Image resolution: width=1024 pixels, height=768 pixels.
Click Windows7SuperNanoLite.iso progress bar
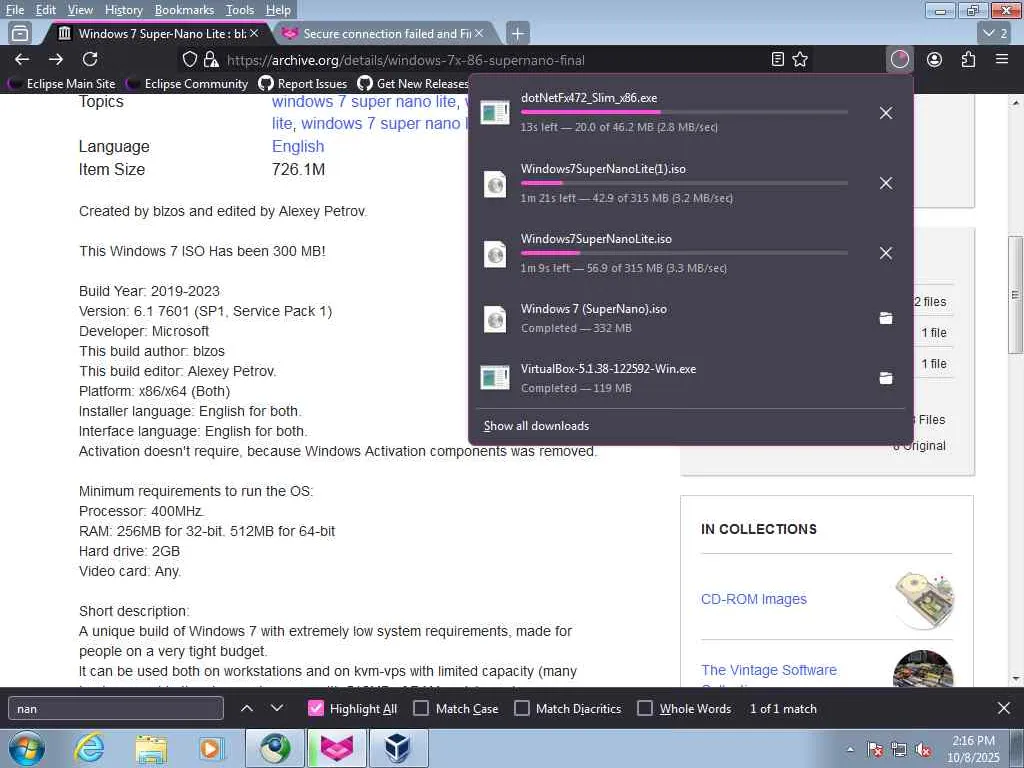click(684, 253)
